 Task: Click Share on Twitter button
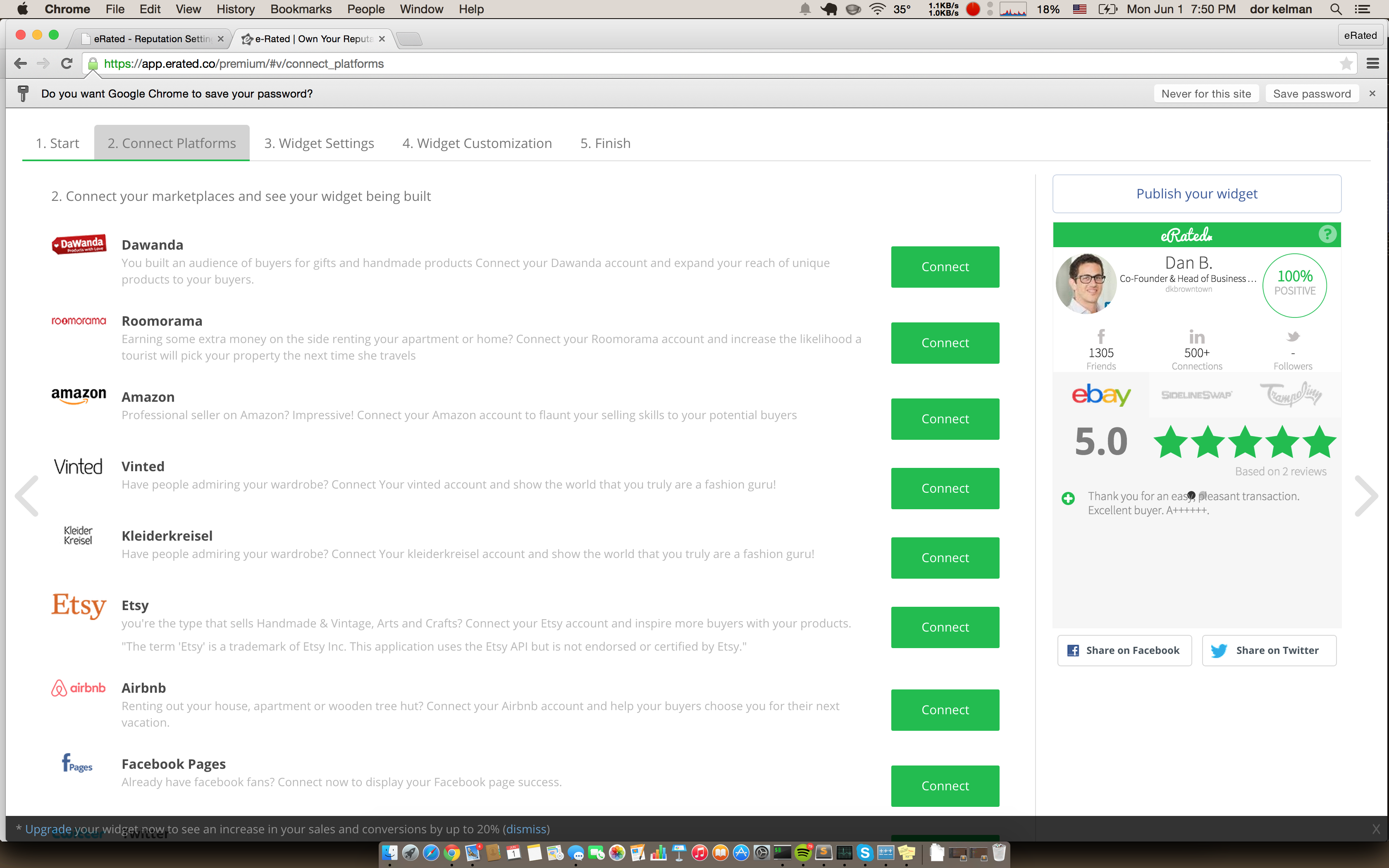click(1269, 651)
